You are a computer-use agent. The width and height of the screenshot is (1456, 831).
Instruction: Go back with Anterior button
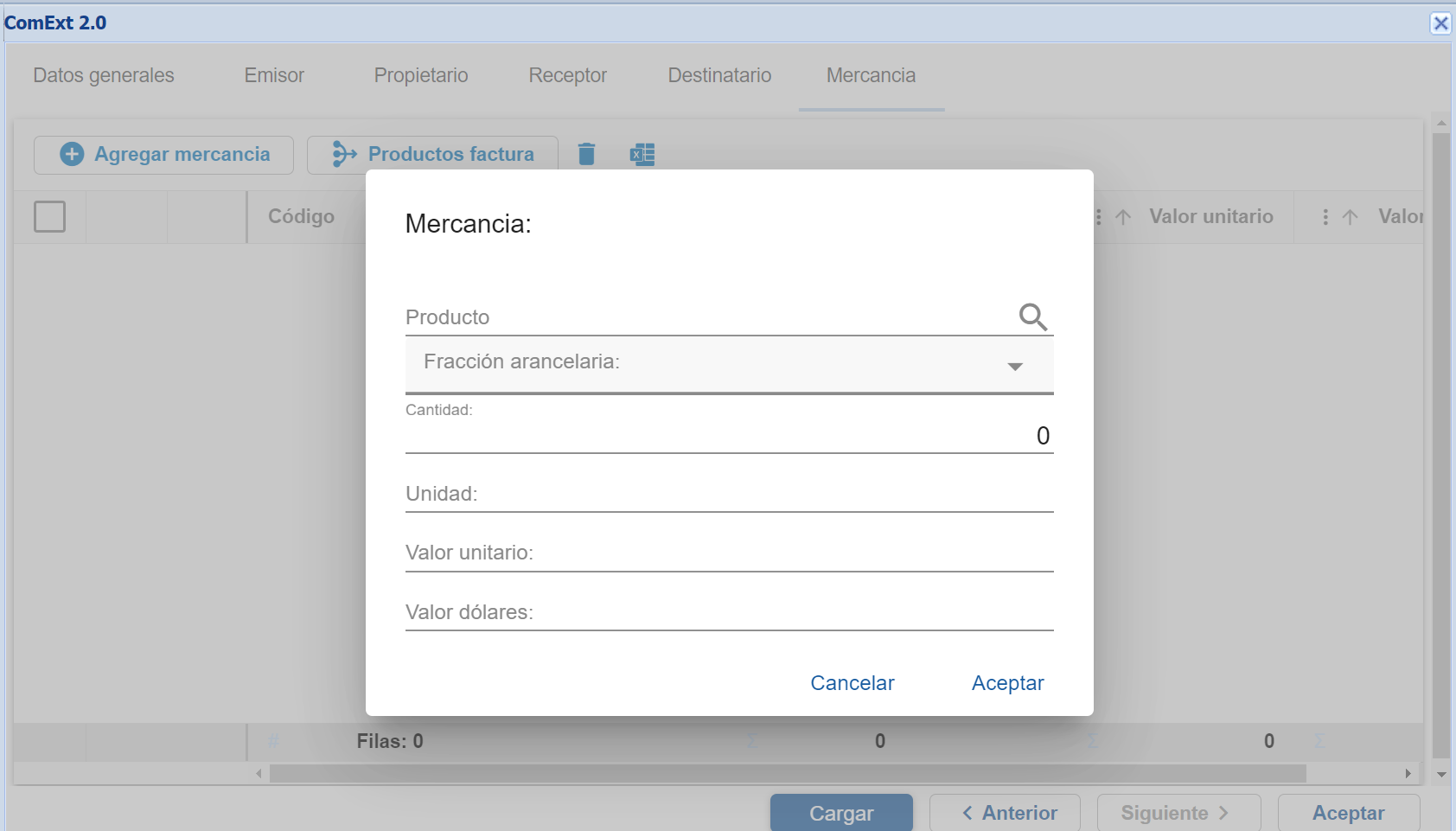pyautogui.click(x=1005, y=813)
